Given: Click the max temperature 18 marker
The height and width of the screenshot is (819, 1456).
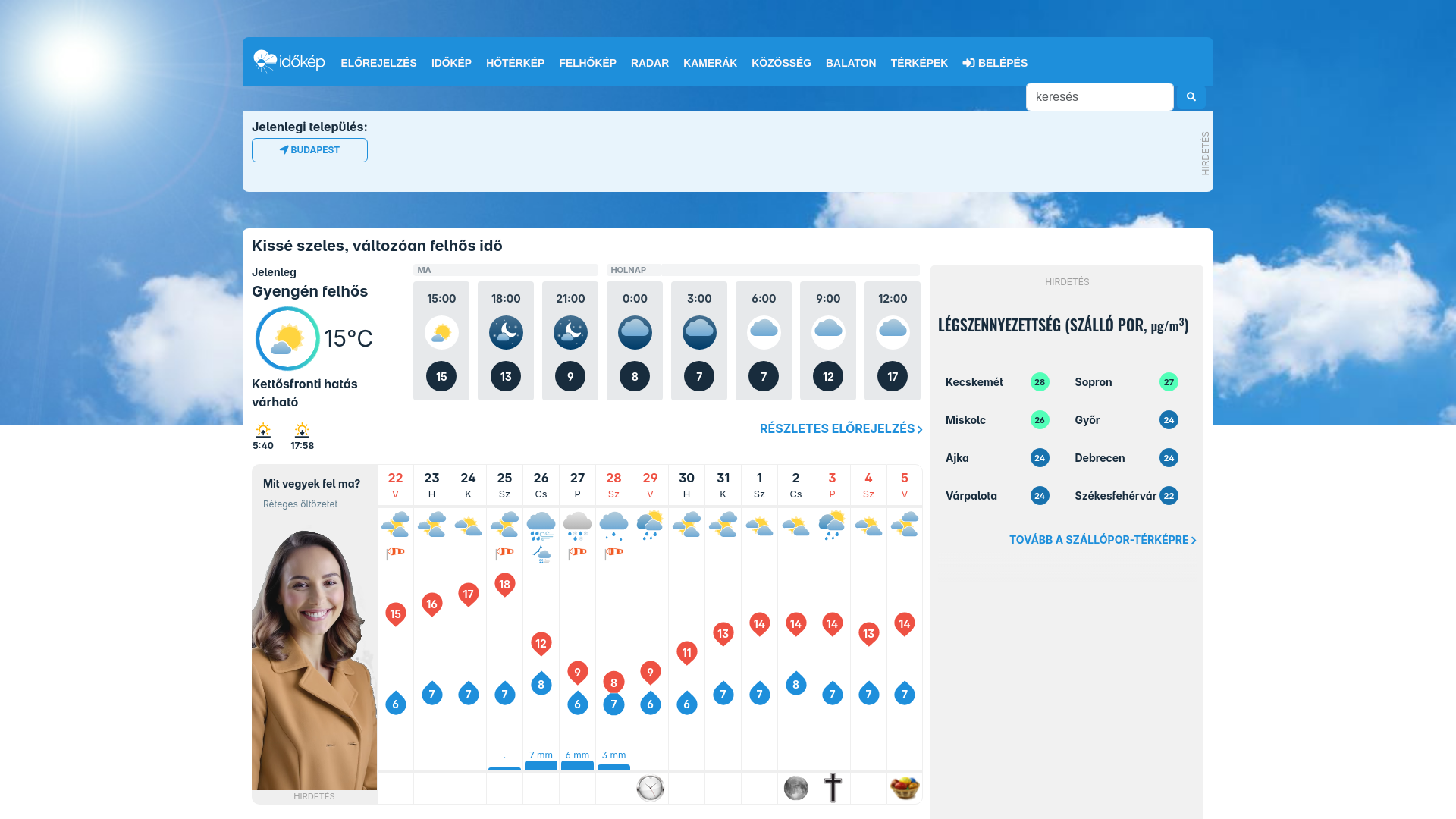Looking at the screenshot, I should pos(504,585).
